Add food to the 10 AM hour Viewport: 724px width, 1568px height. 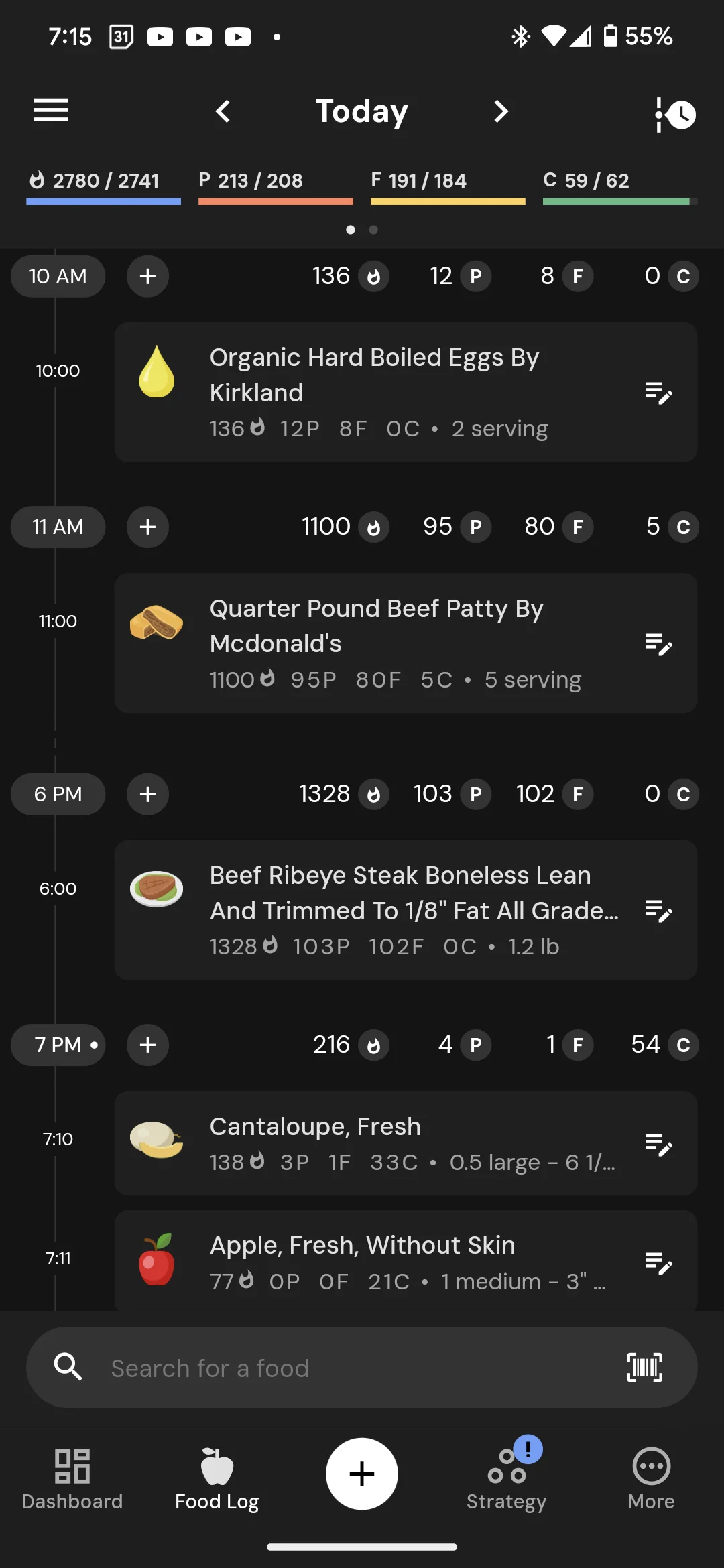tap(147, 276)
